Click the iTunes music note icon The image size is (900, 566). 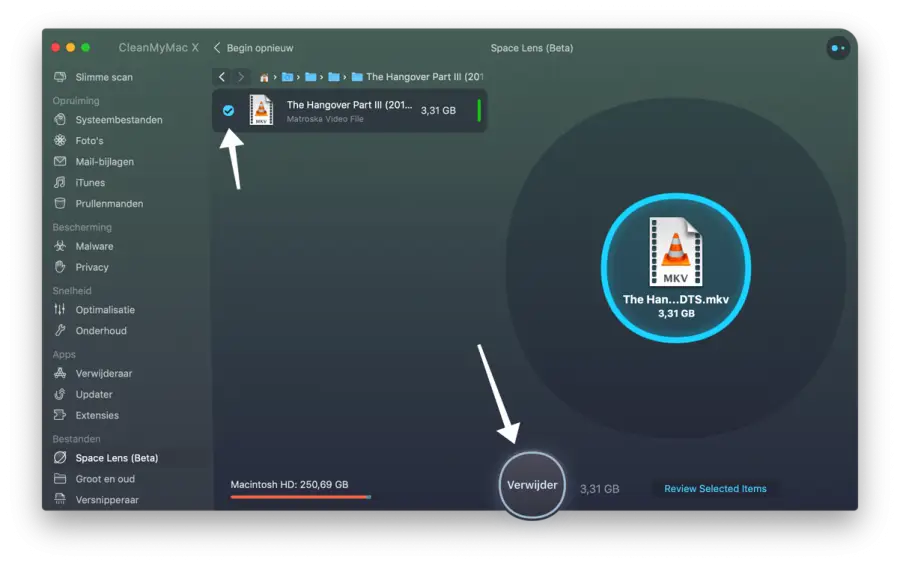pyautogui.click(x=60, y=183)
